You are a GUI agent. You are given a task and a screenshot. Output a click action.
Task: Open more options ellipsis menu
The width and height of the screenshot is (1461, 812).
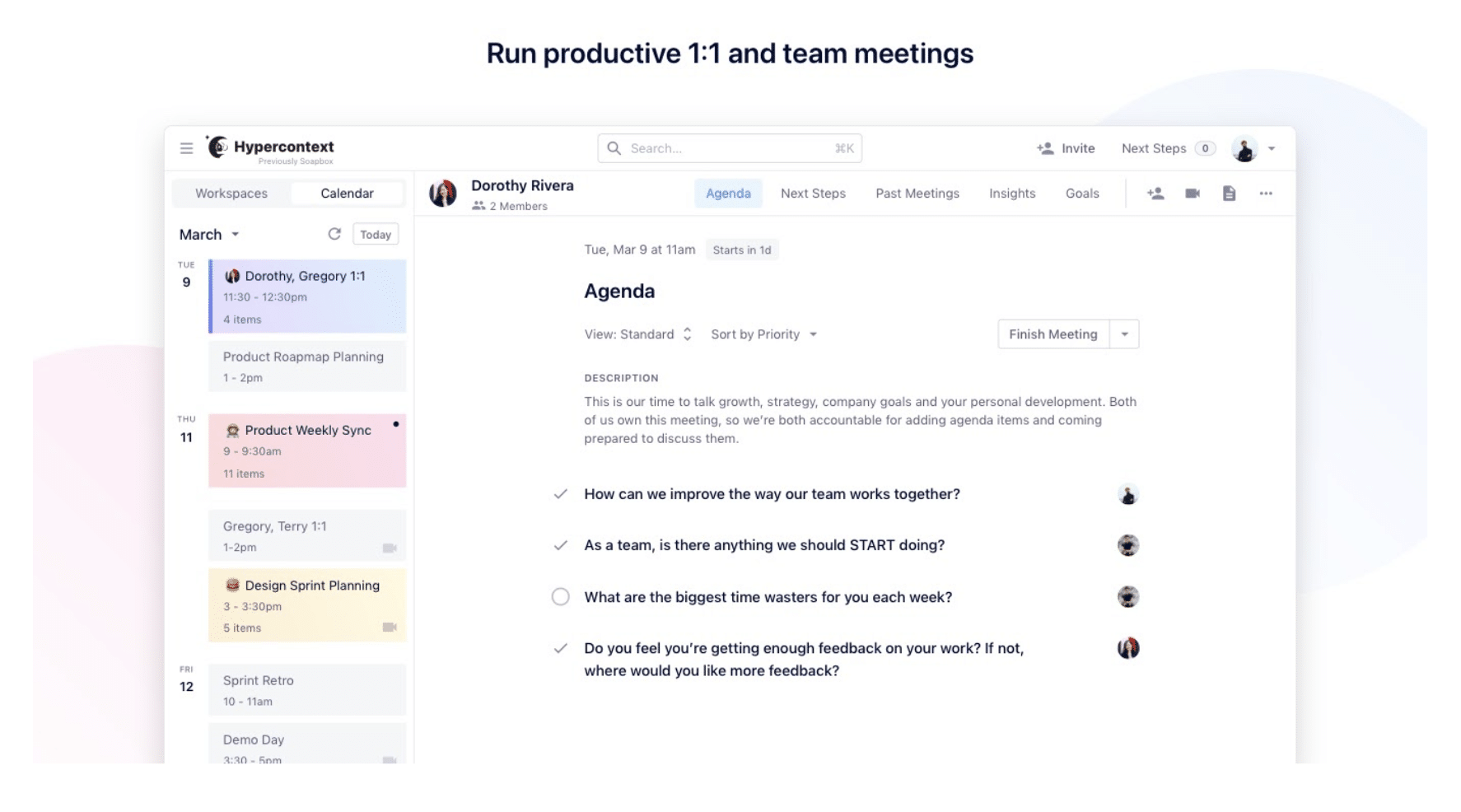[1266, 194]
